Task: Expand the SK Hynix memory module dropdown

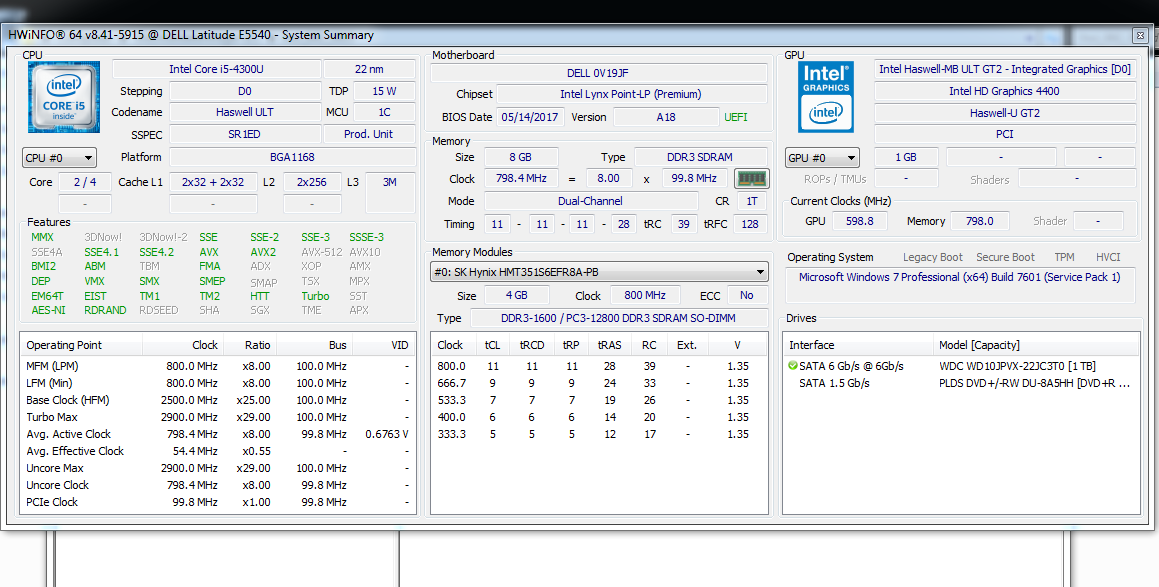Action: (x=599, y=272)
